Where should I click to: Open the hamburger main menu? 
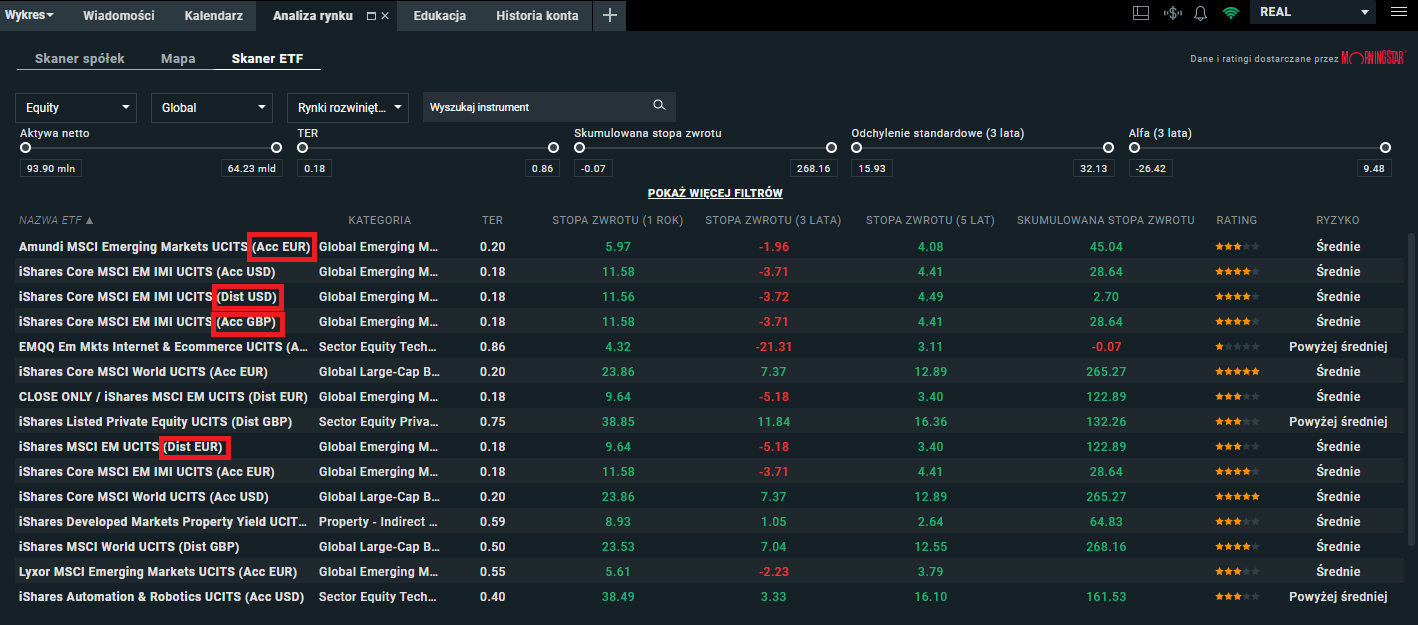point(1398,12)
